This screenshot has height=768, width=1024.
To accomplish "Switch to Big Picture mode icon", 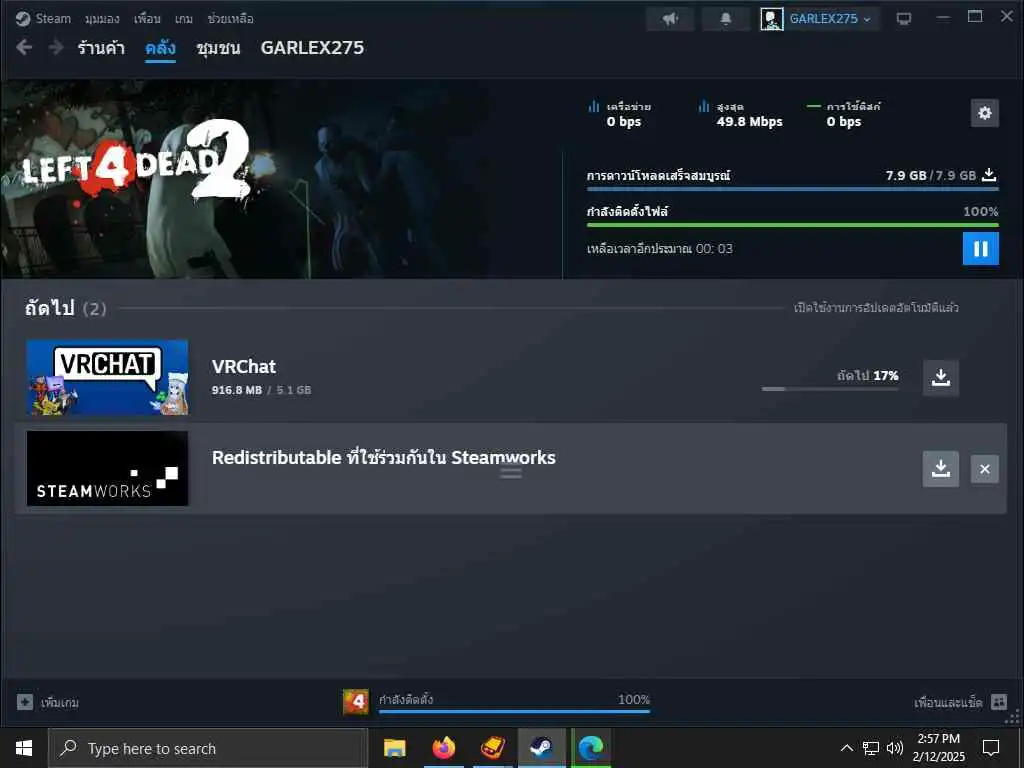I will tap(904, 18).
